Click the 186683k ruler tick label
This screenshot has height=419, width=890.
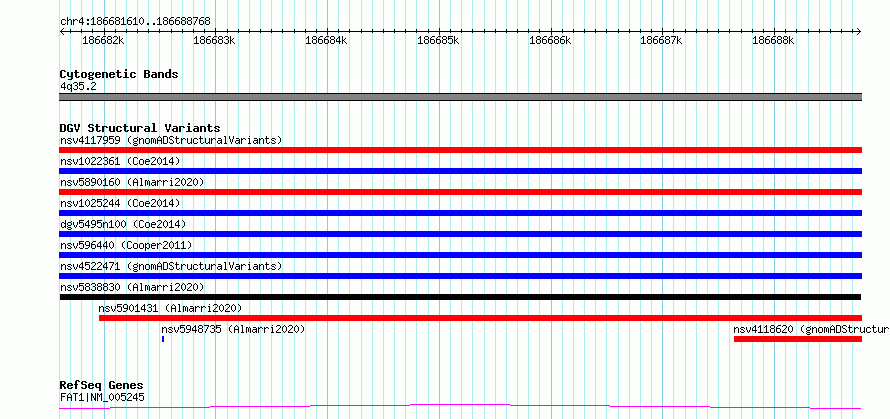215,41
